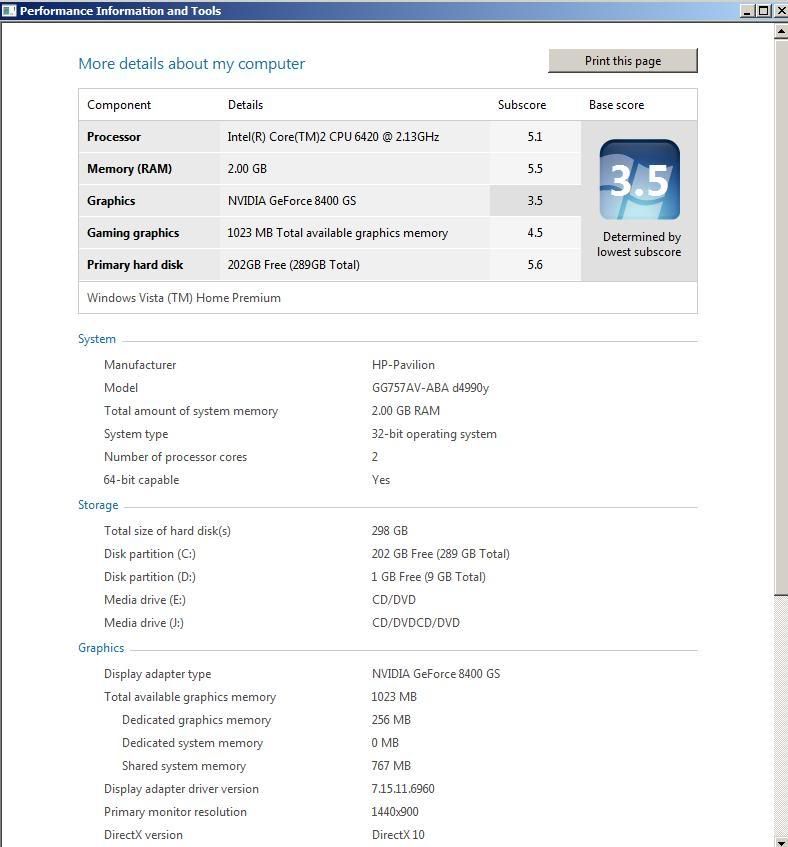Image resolution: width=788 pixels, height=847 pixels.
Task: Click the Print this page button
Action: 623,61
